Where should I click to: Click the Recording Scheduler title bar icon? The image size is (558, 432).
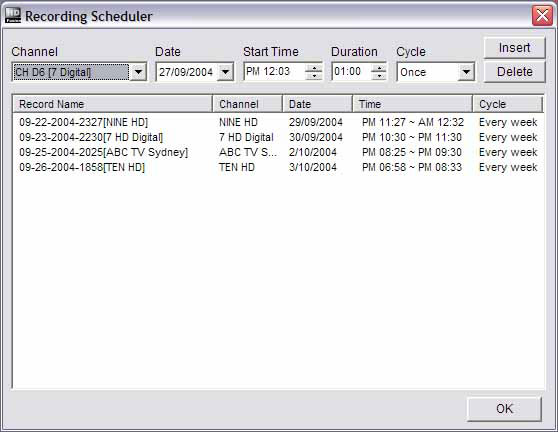13,16
